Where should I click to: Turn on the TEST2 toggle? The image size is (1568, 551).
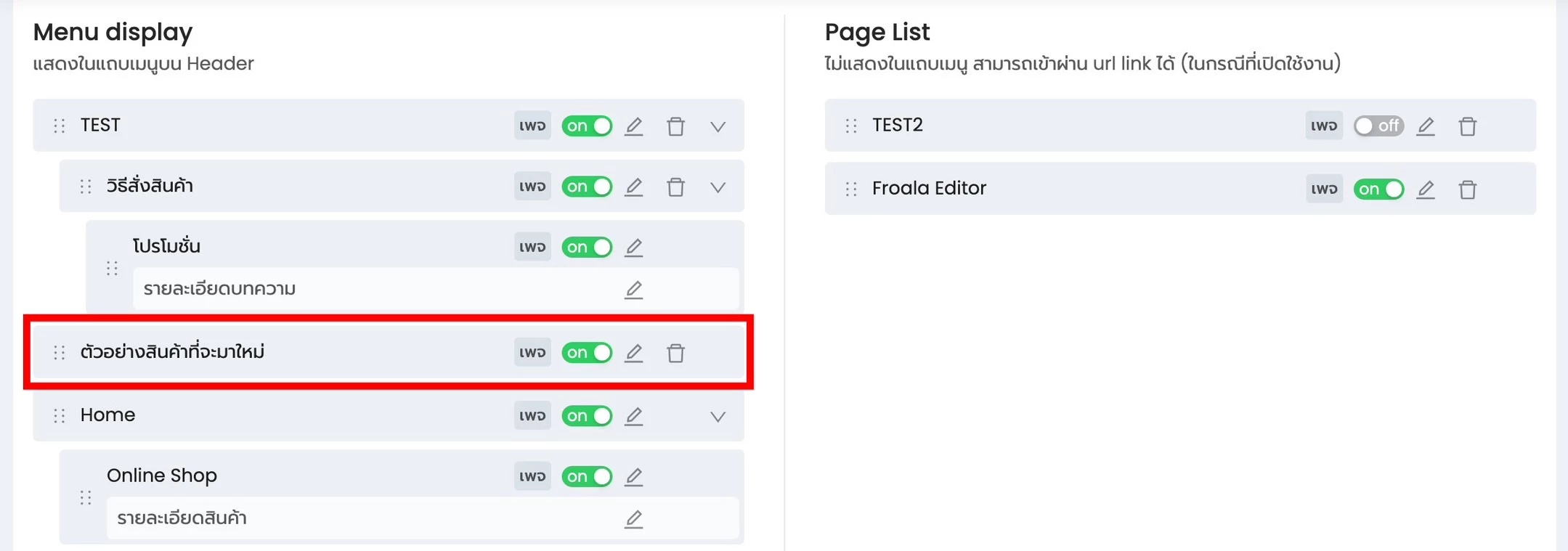point(1378,126)
